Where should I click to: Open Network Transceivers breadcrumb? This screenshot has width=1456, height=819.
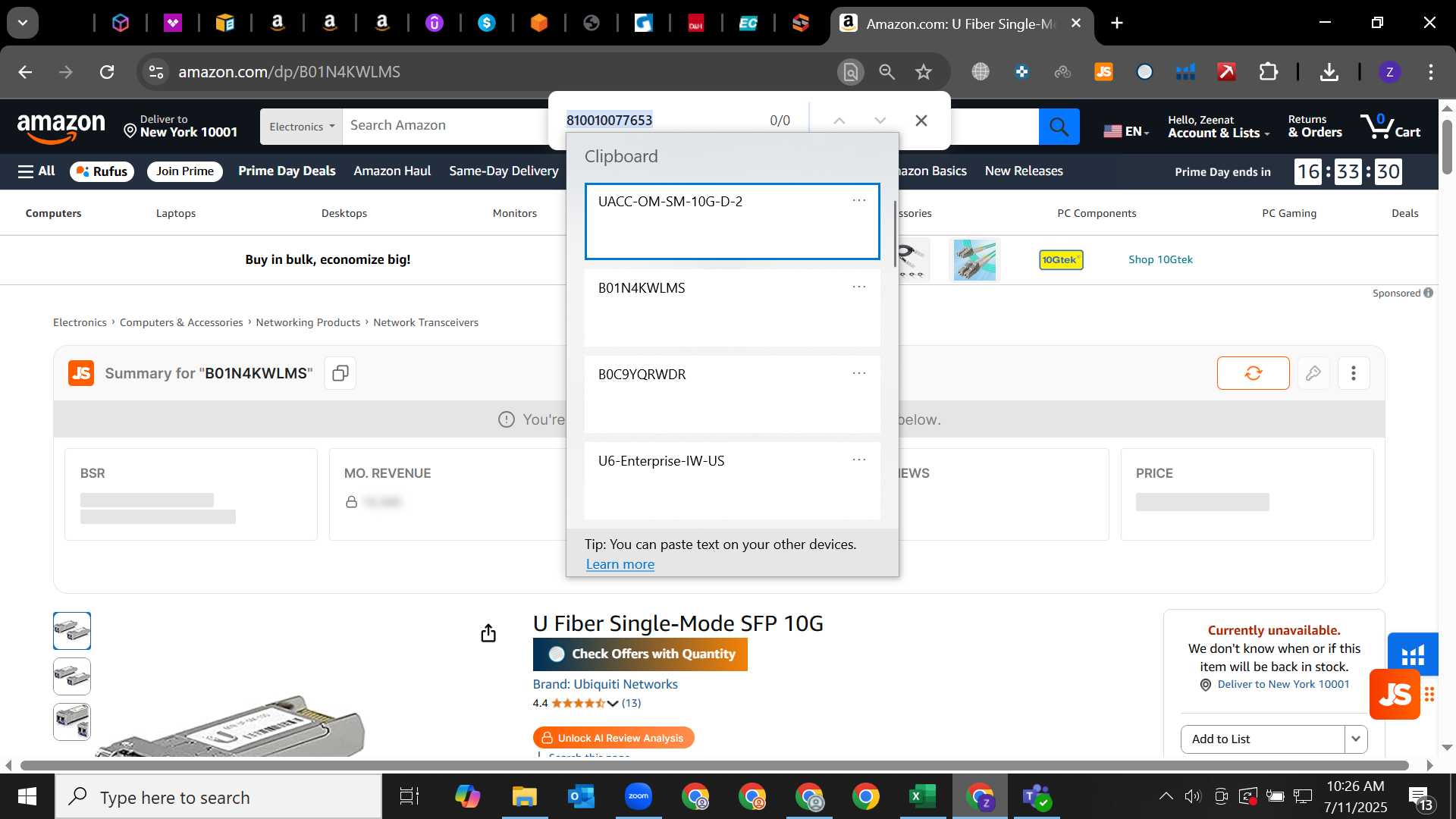pos(425,322)
